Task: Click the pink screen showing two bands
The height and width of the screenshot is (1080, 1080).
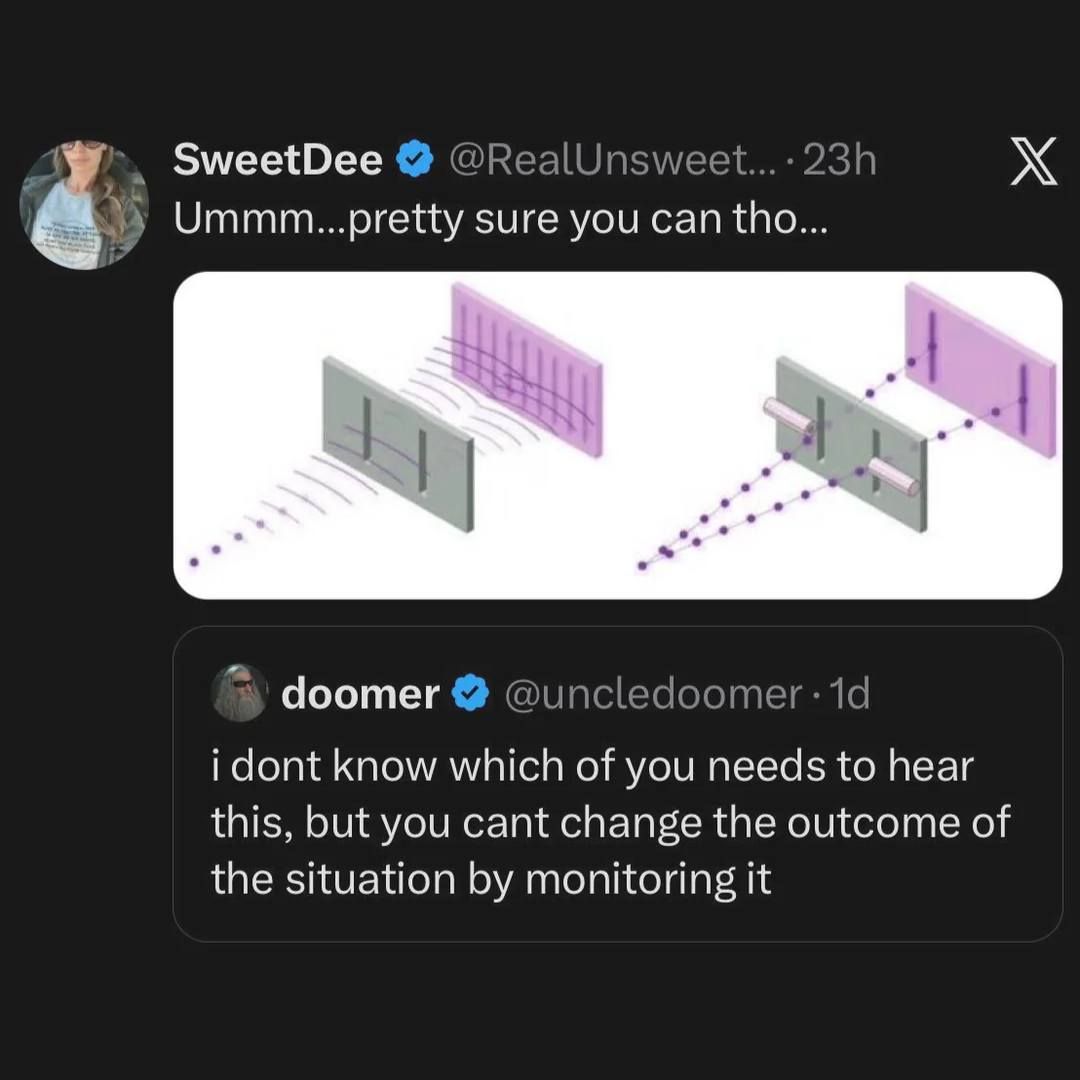Action: click(980, 368)
